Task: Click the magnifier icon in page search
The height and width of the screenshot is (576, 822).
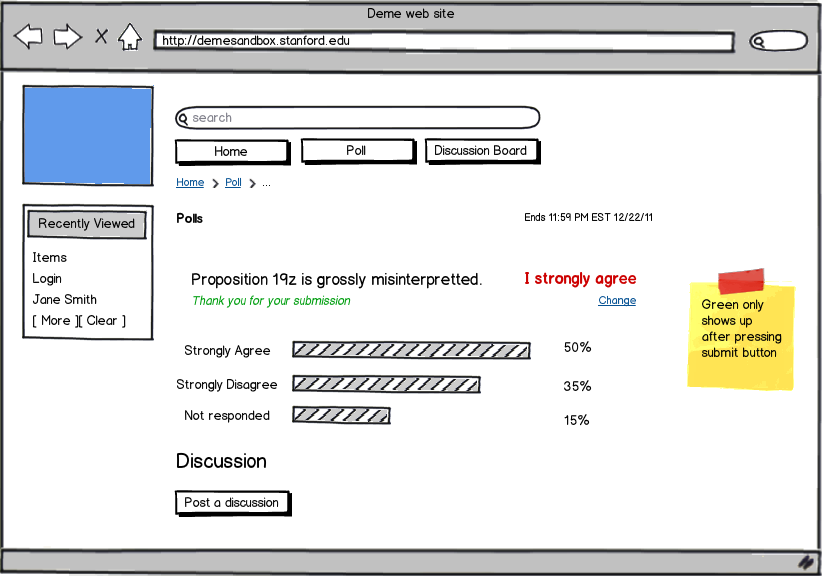Action: click(183, 119)
